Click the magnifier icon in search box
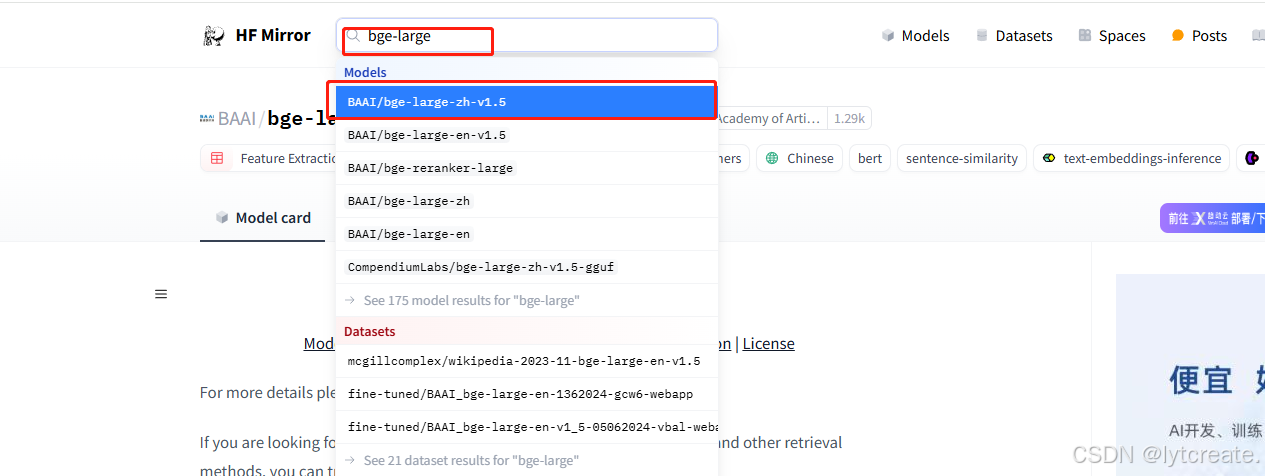Image resolution: width=1265 pixels, height=476 pixels. [x=353, y=36]
